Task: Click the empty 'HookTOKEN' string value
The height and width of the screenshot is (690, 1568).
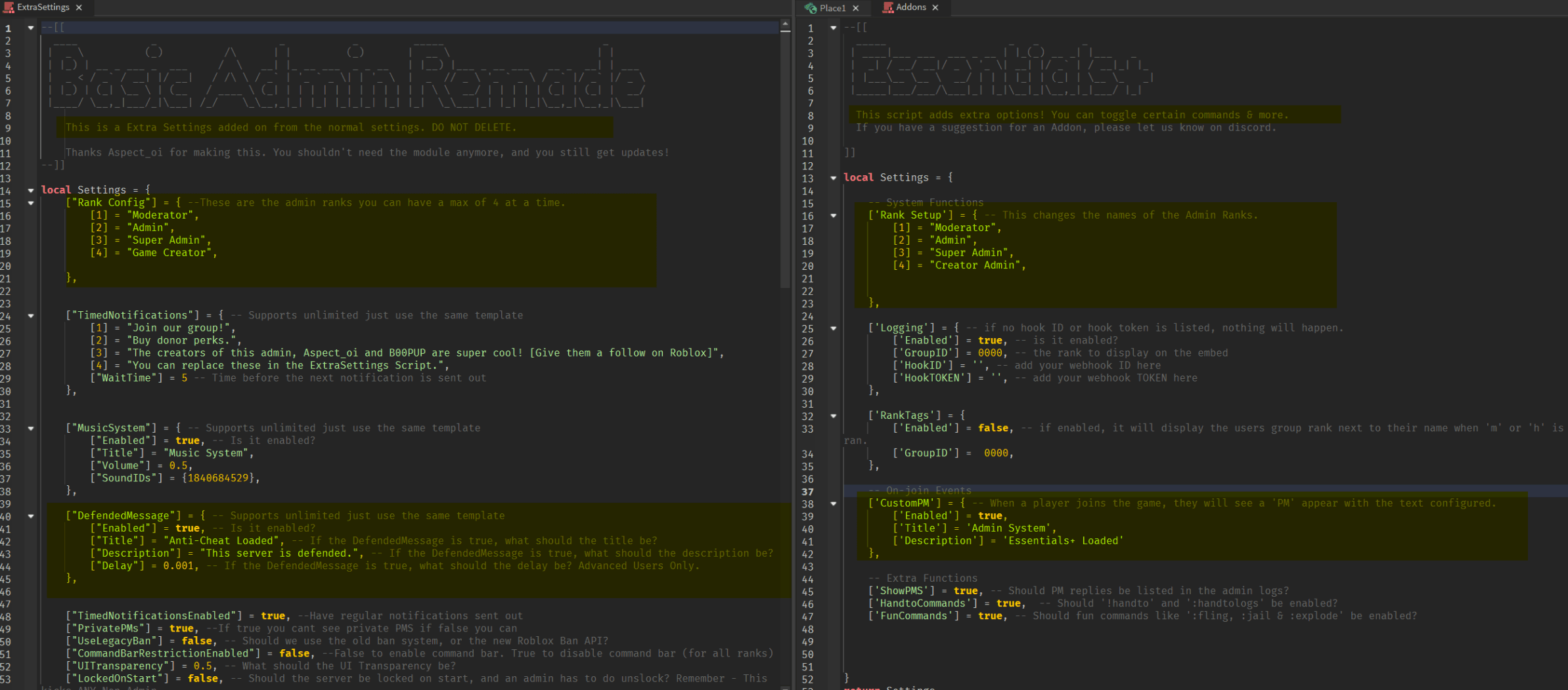Action: pyautogui.click(x=997, y=377)
